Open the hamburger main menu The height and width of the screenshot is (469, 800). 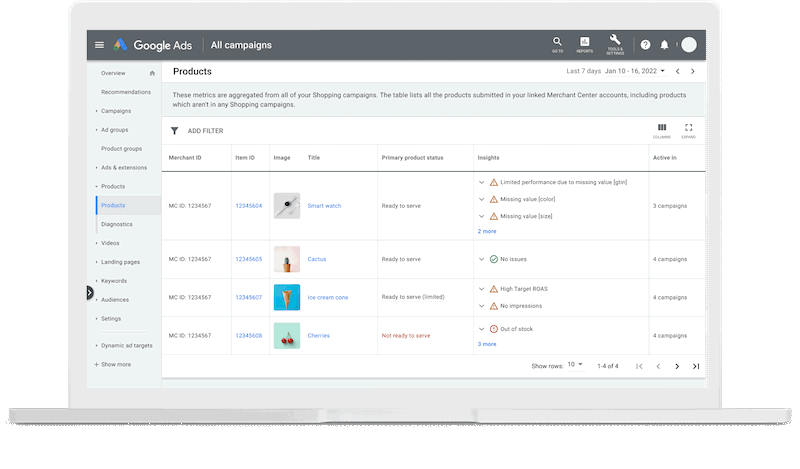coord(99,45)
